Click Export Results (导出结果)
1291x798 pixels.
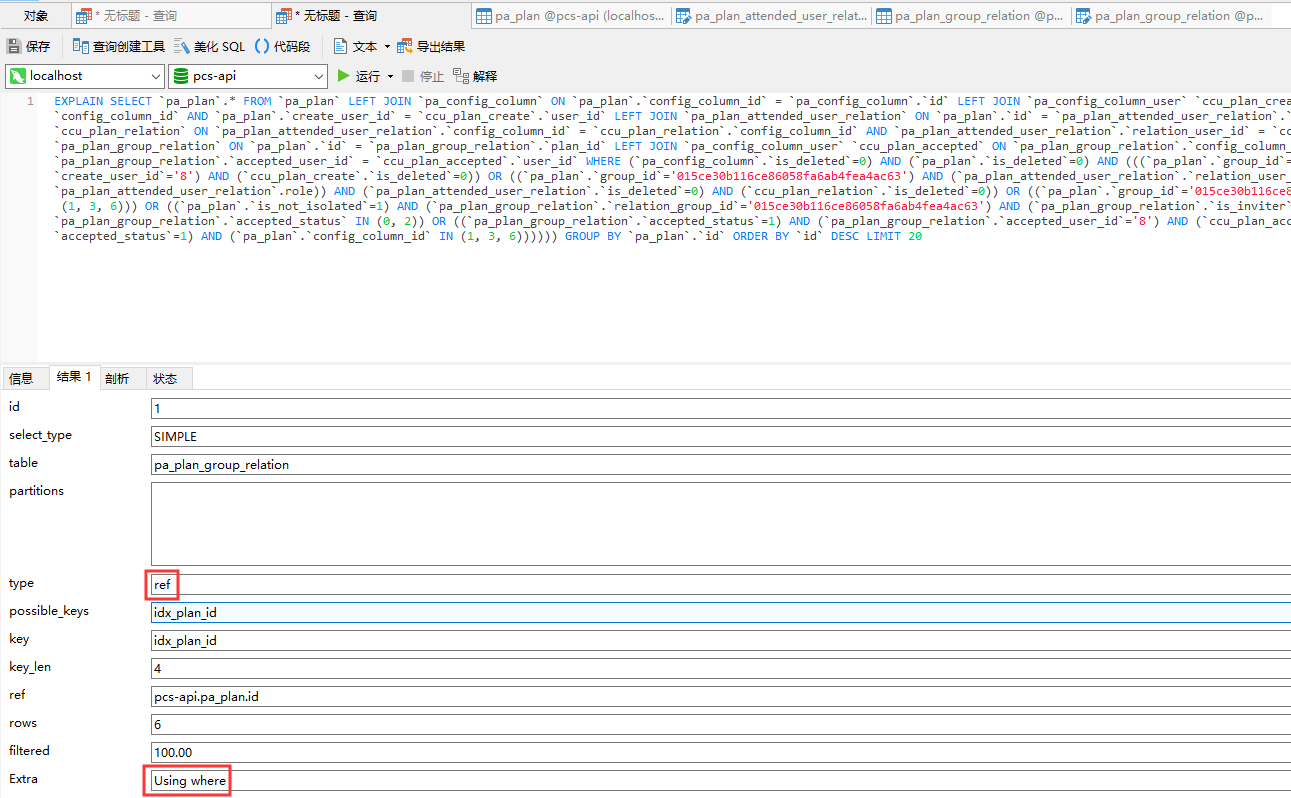pos(432,46)
